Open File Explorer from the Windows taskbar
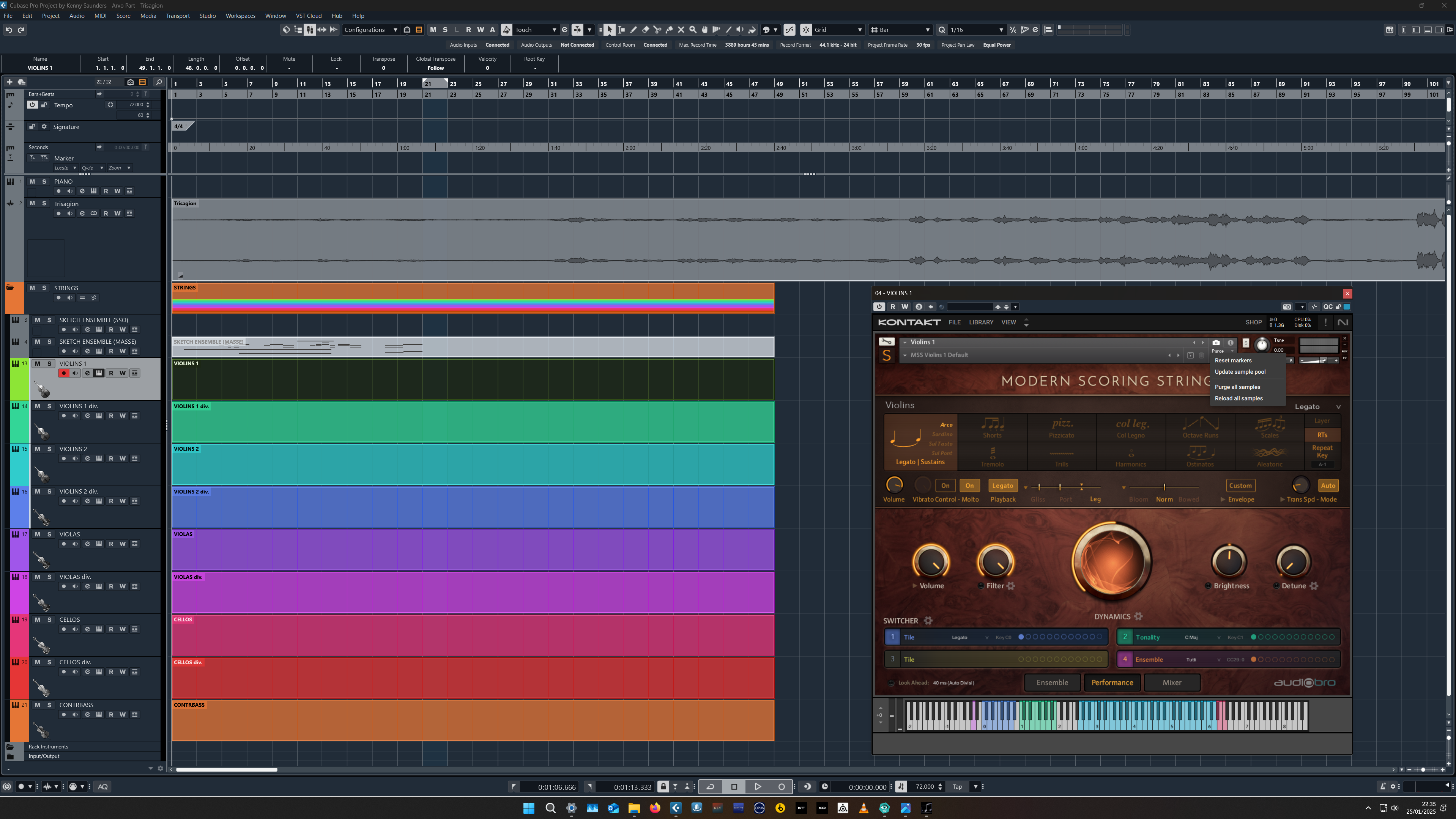Screen dimensions: 1456x819 coord(633,808)
